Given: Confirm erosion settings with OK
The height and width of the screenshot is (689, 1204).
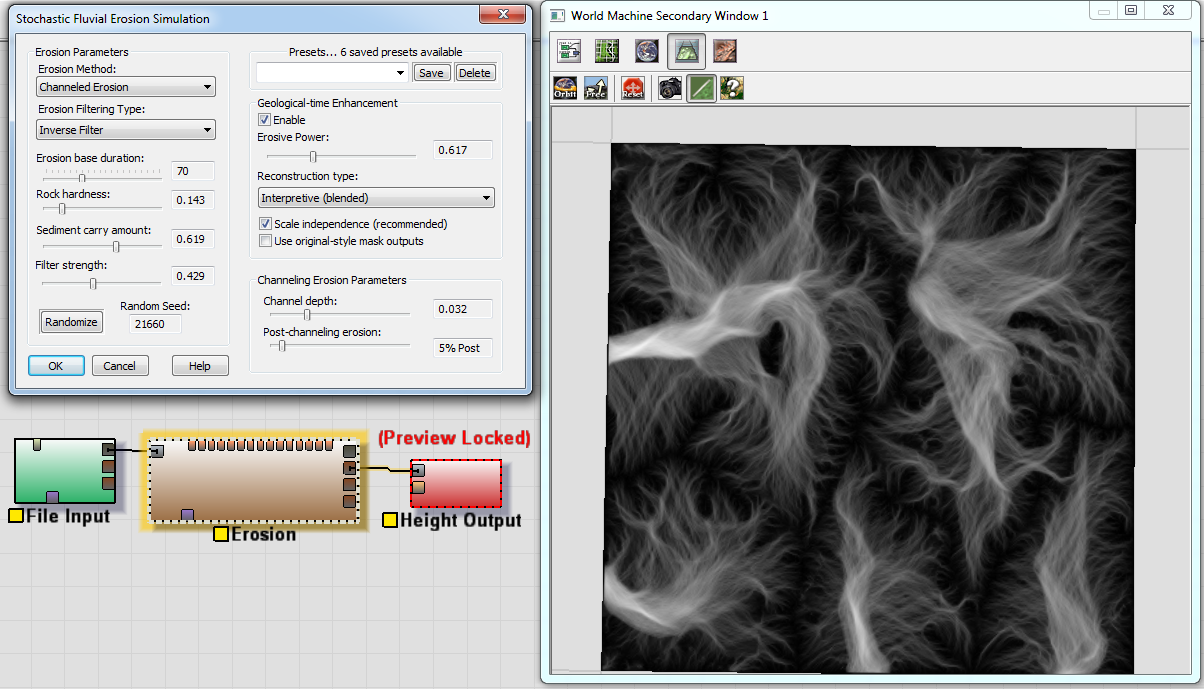Looking at the screenshot, I should [x=55, y=366].
